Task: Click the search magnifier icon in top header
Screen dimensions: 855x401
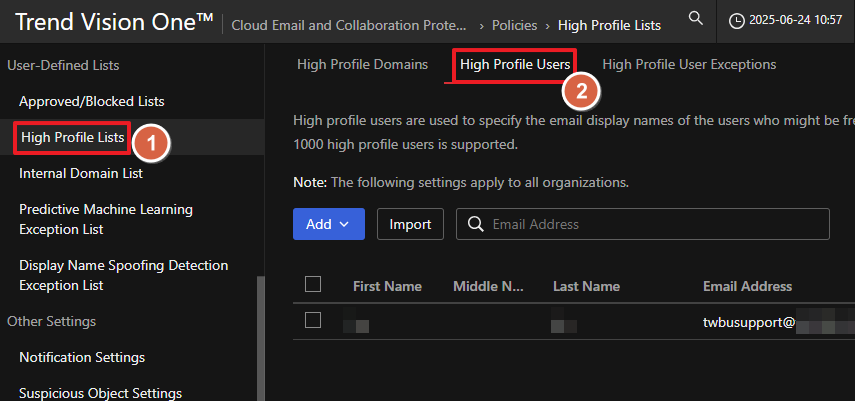Action: [695, 19]
